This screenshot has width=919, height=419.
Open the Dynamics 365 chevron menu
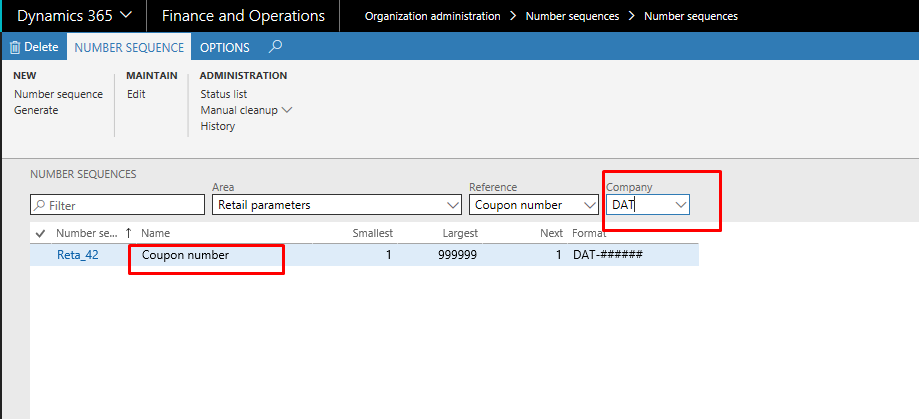click(x=125, y=16)
